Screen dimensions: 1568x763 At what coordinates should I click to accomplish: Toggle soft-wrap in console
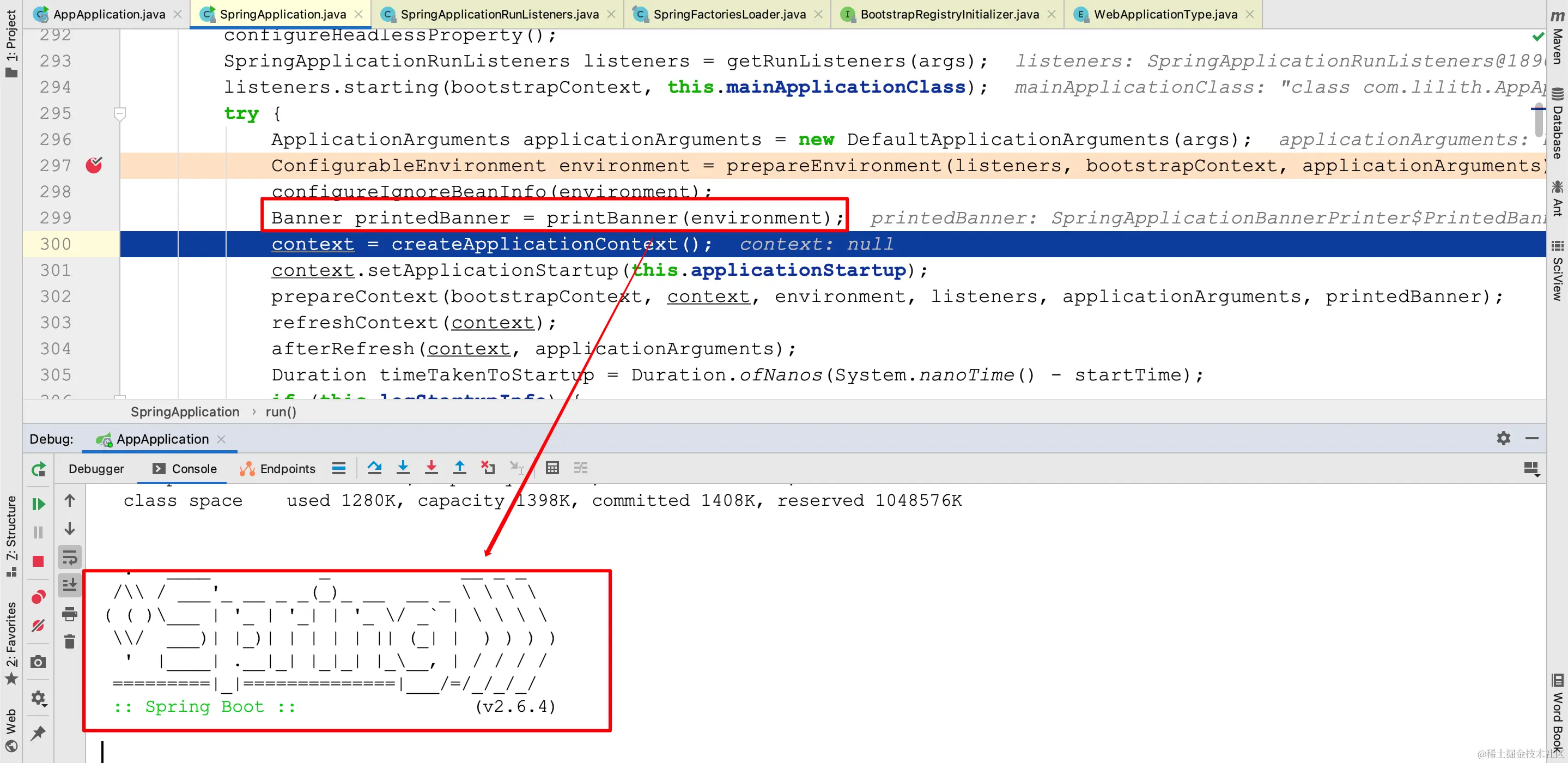pyautogui.click(x=70, y=556)
